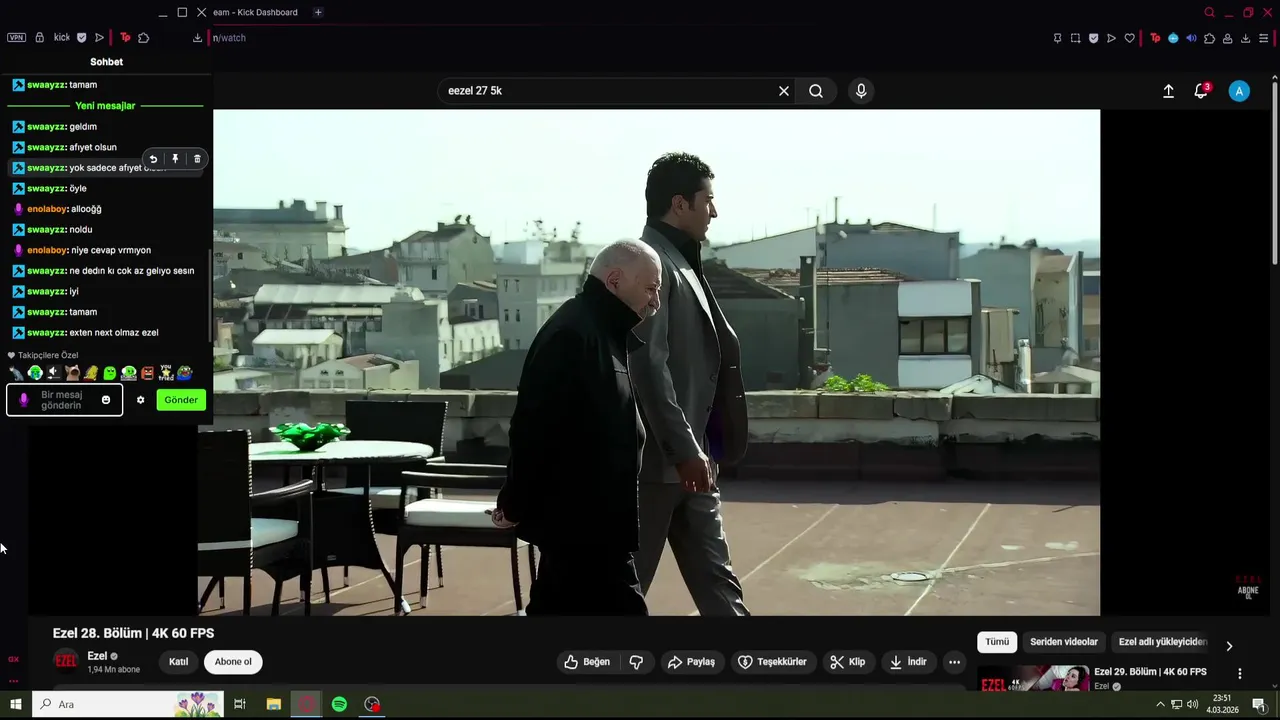1280x720 pixels.
Task: Click the sound speaker extension icon
Action: (1191, 38)
